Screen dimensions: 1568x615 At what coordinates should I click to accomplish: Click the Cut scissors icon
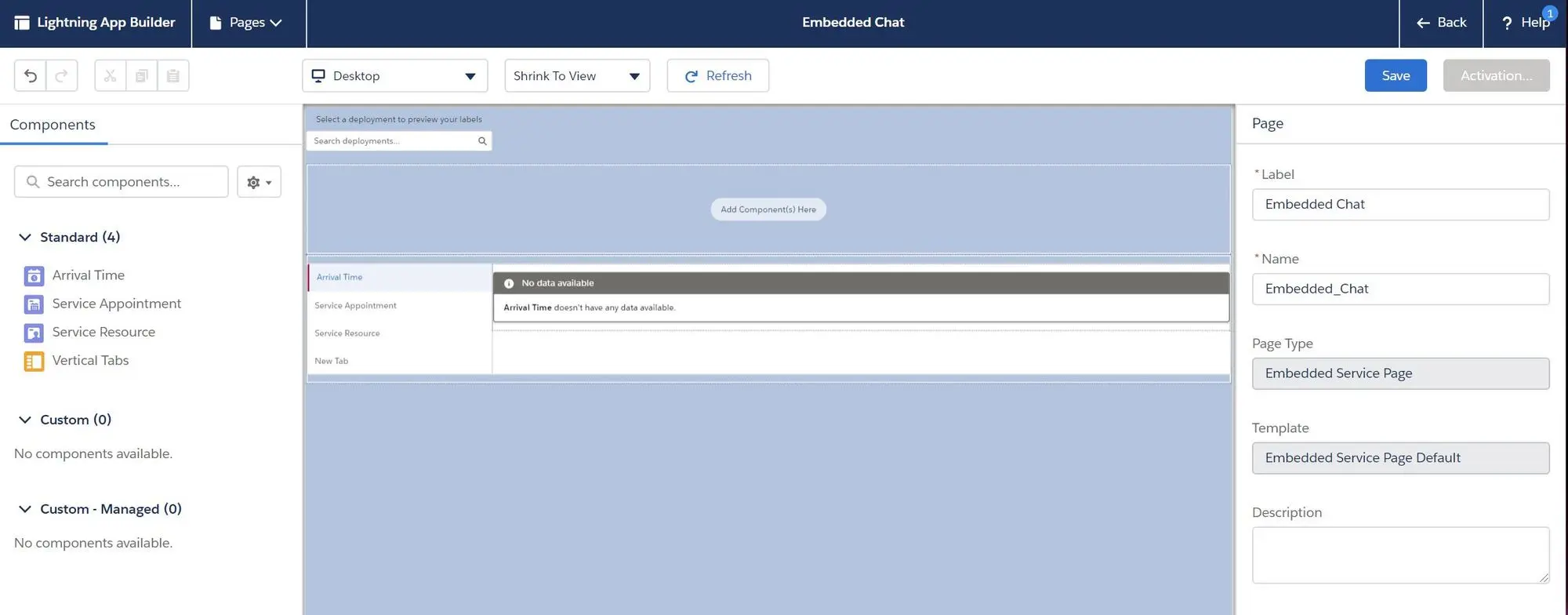point(110,75)
